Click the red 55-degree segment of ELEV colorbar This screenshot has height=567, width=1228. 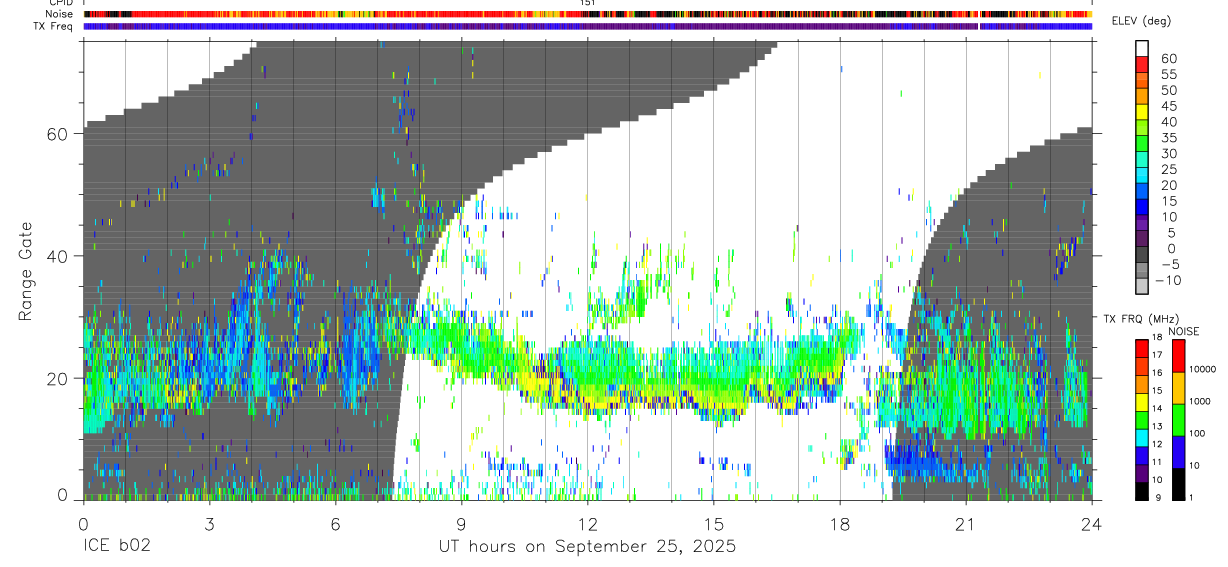tap(1142, 64)
